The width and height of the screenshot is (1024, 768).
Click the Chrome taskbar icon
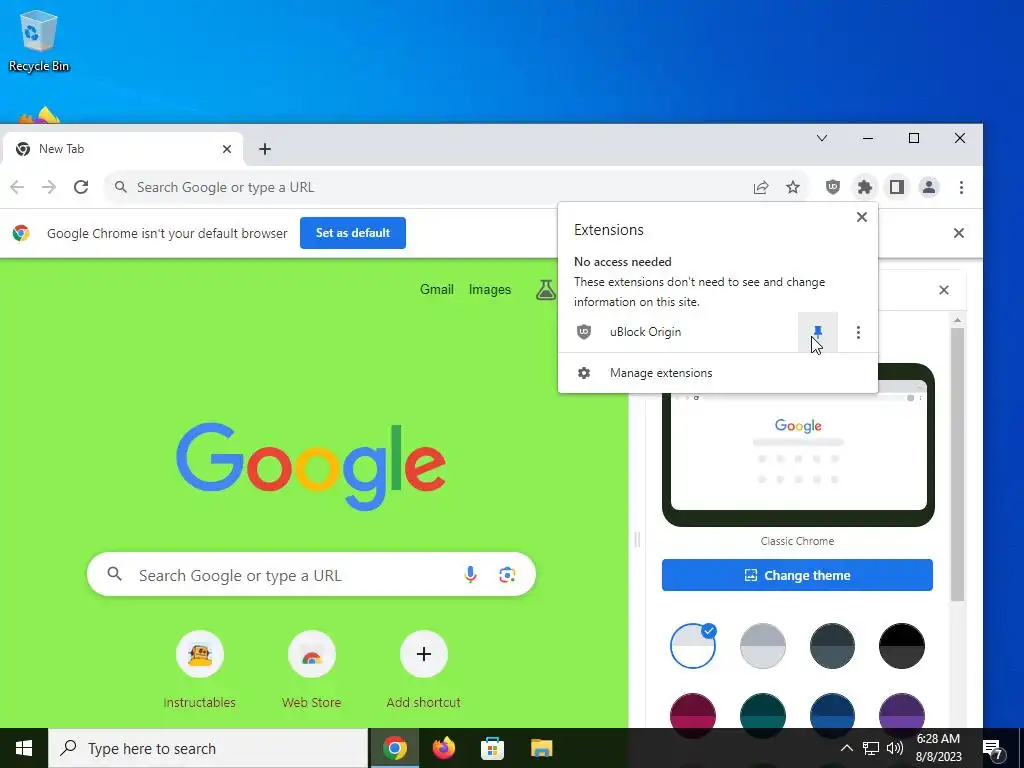pyautogui.click(x=395, y=748)
